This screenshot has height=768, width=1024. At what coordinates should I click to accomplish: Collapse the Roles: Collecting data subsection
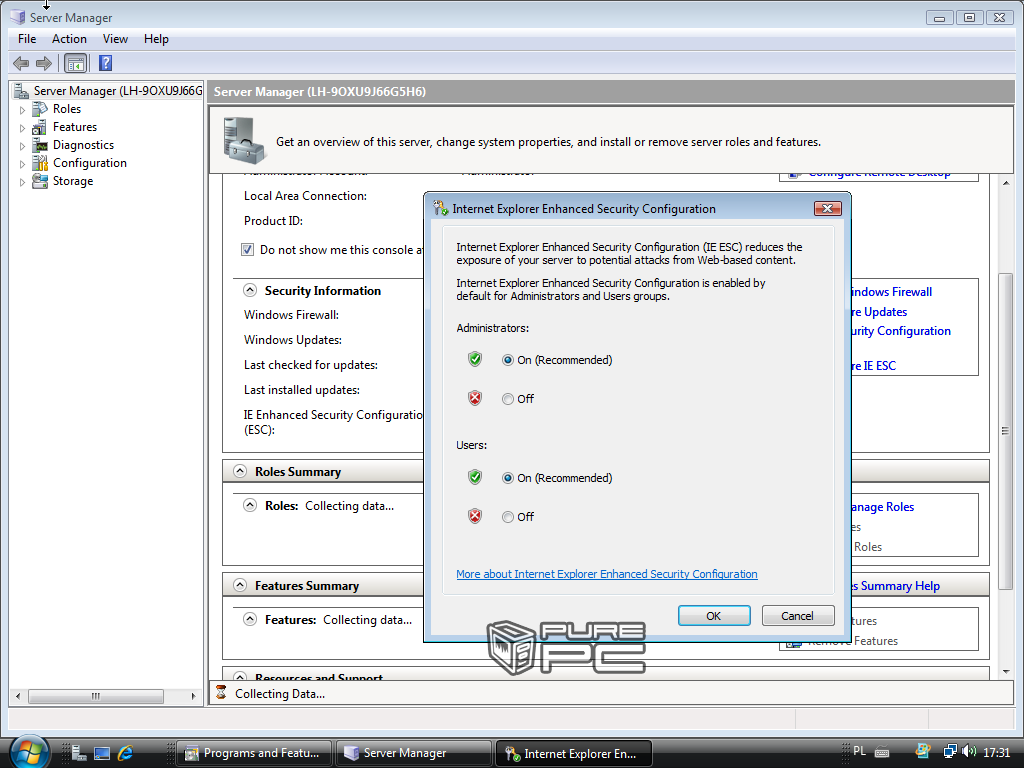250,505
